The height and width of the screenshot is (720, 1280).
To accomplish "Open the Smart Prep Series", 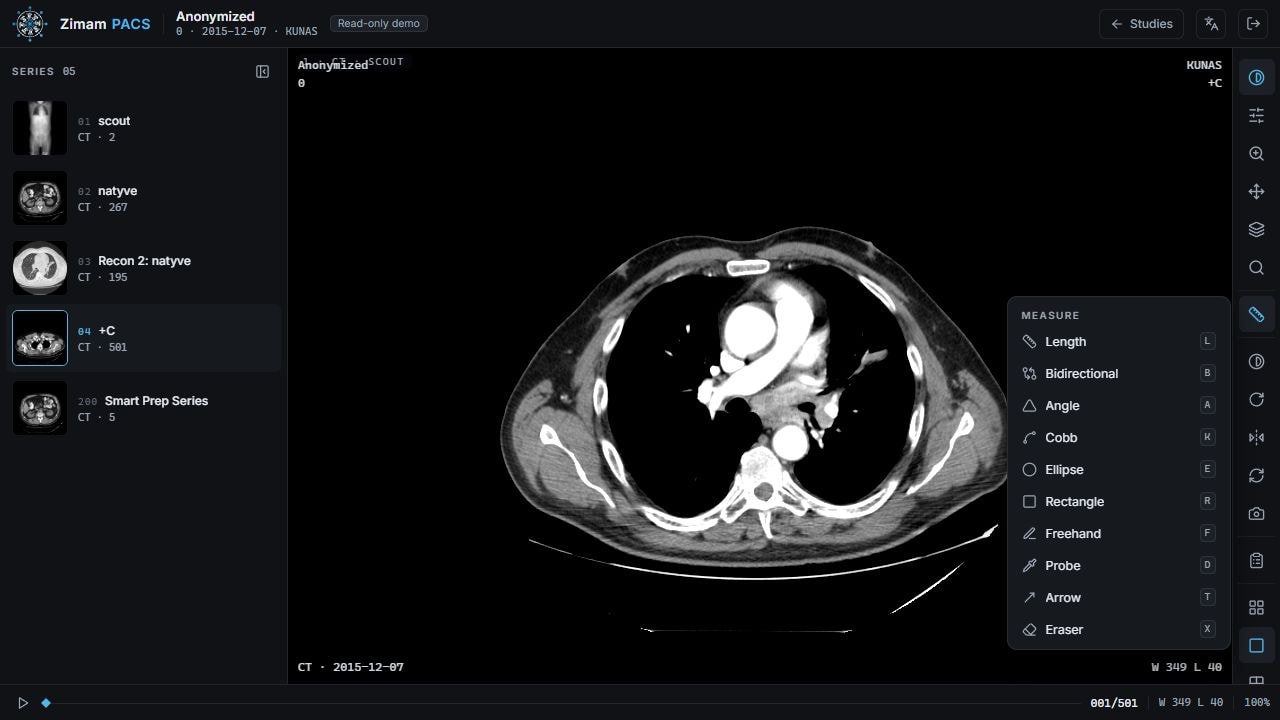I will pos(144,408).
